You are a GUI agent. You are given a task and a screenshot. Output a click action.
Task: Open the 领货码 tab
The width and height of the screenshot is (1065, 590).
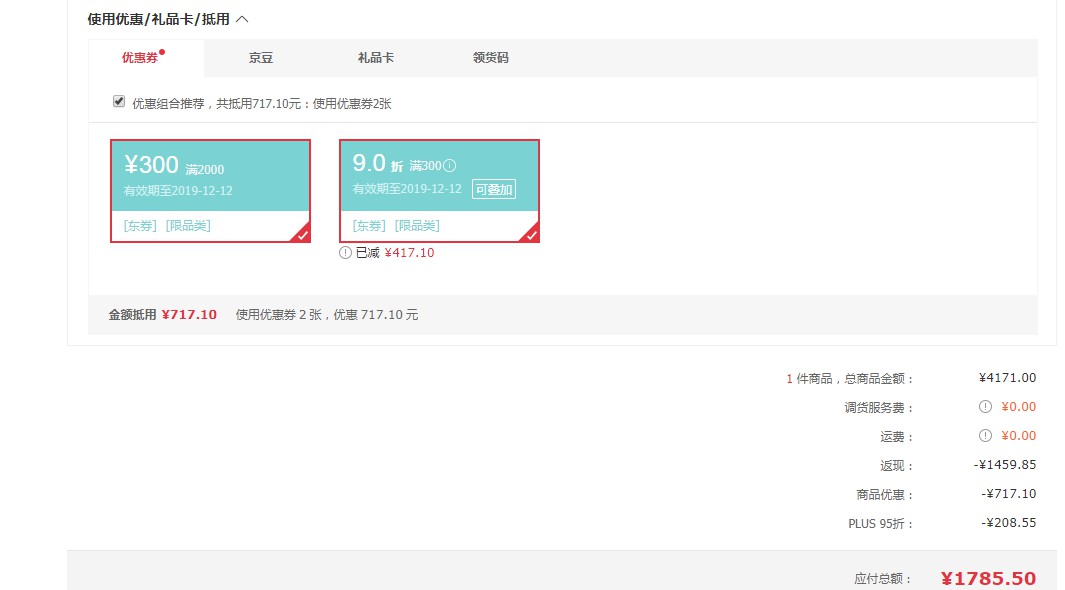[x=490, y=58]
